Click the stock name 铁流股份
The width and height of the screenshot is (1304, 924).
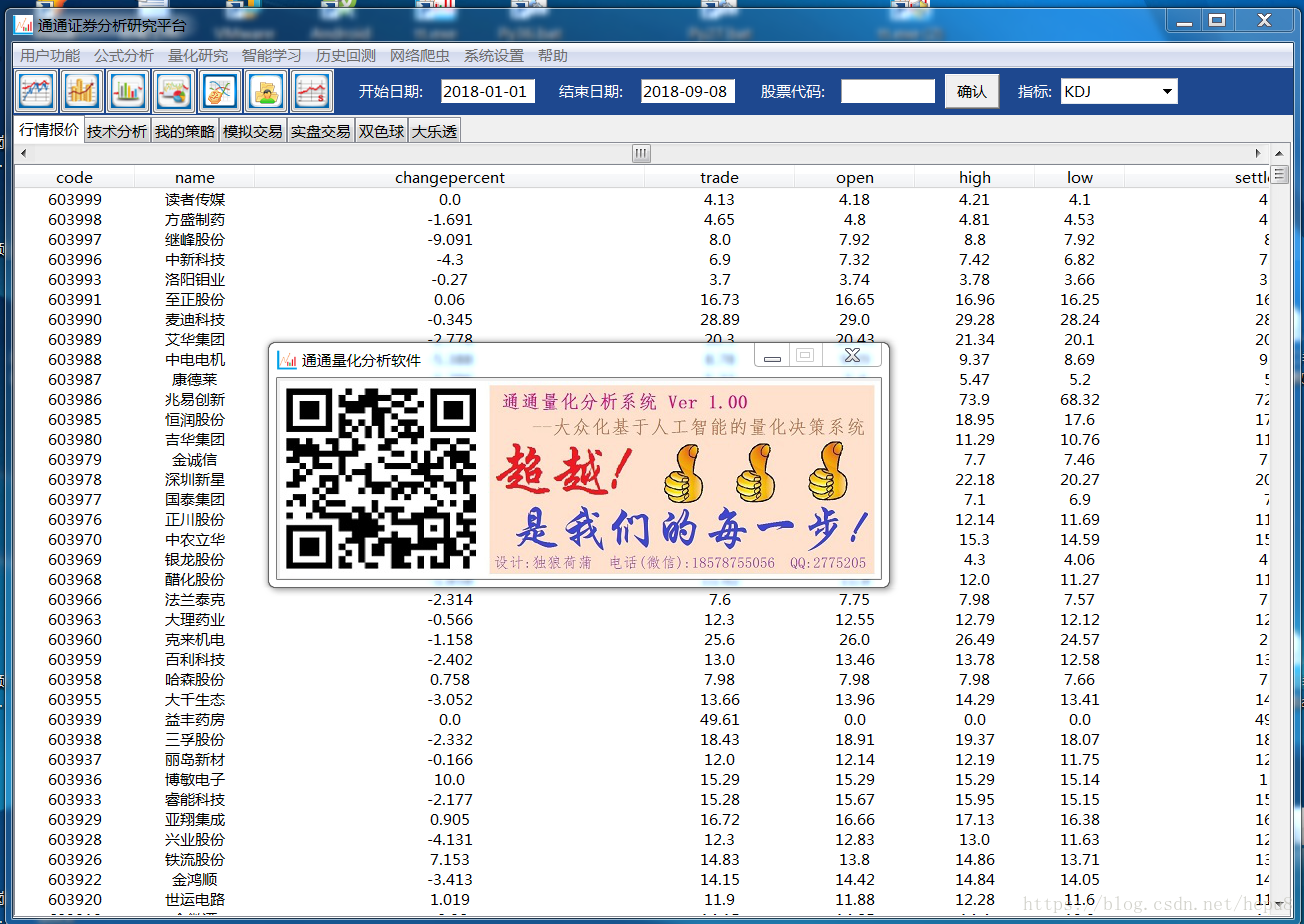click(195, 860)
